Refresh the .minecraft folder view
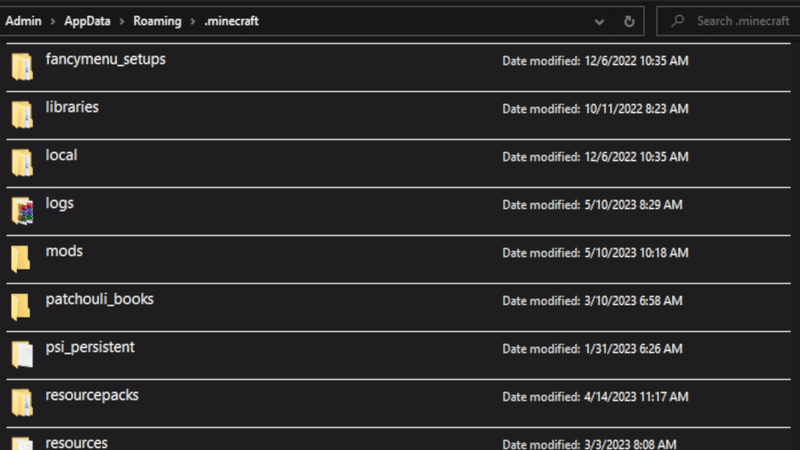 pyautogui.click(x=629, y=21)
